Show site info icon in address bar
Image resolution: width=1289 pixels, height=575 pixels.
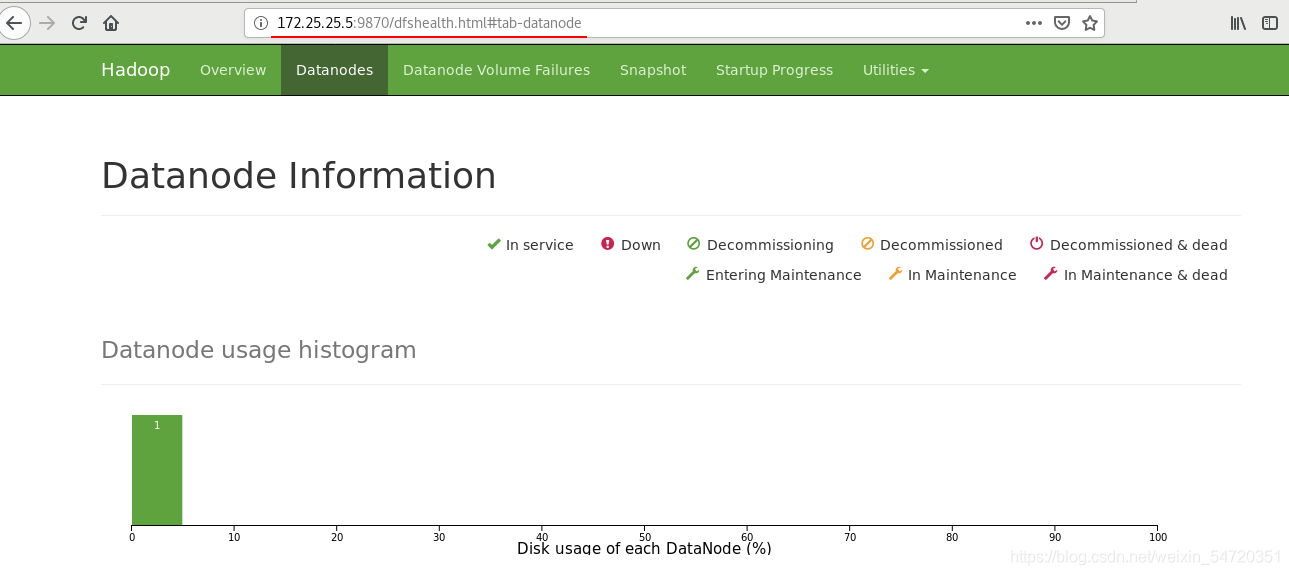click(x=260, y=23)
